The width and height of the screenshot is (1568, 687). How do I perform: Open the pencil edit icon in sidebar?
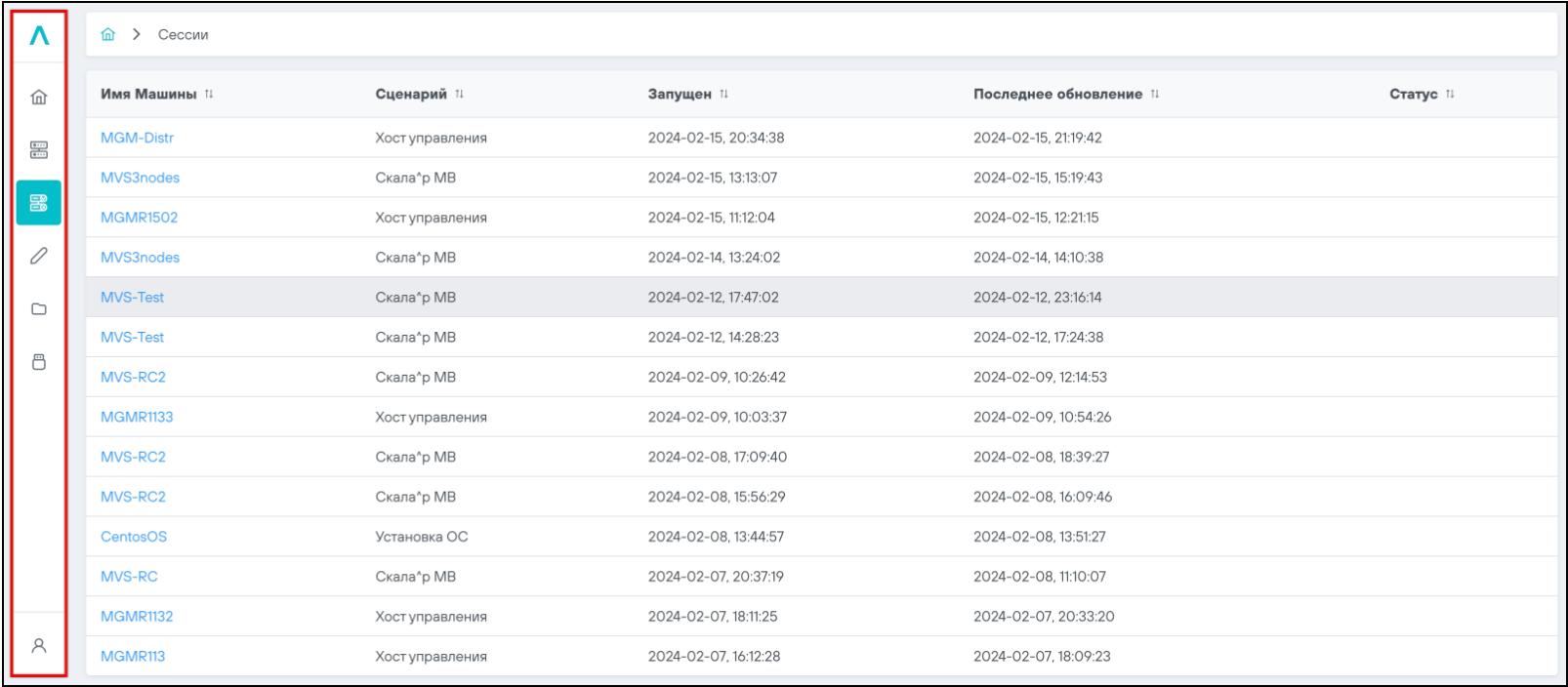coord(39,256)
